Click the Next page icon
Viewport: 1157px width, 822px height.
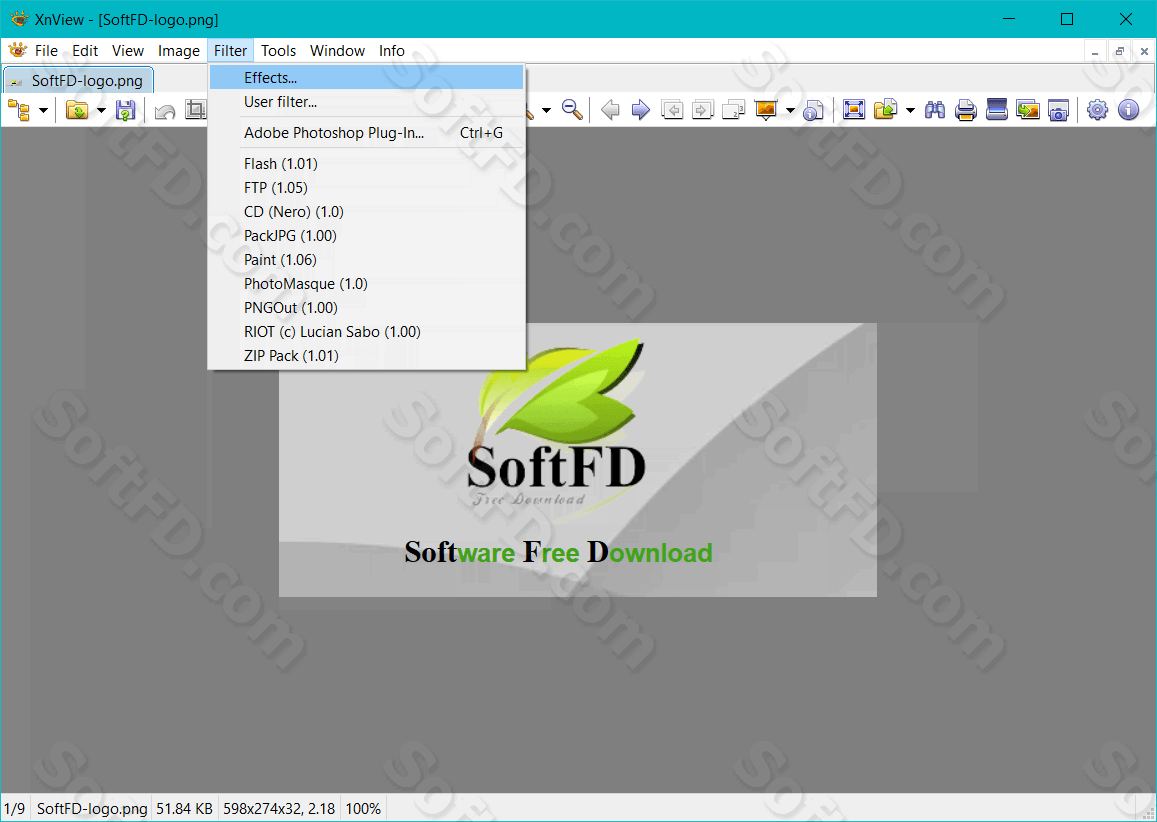(x=702, y=110)
